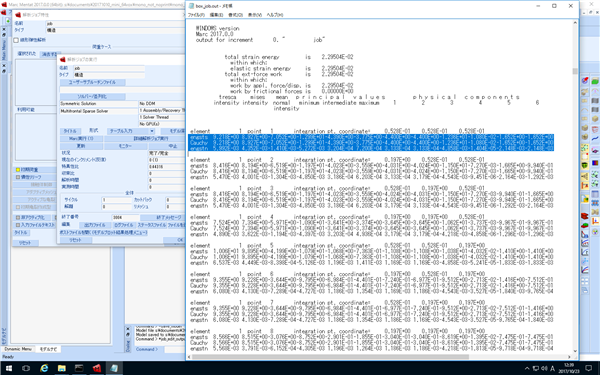Click the 名前 field in job properties dialog
Screen dimensions: 600x375
(x=115, y=24)
